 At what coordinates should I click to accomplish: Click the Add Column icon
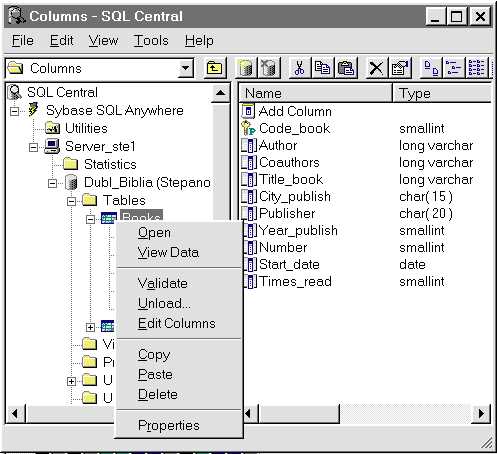point(248,111)
